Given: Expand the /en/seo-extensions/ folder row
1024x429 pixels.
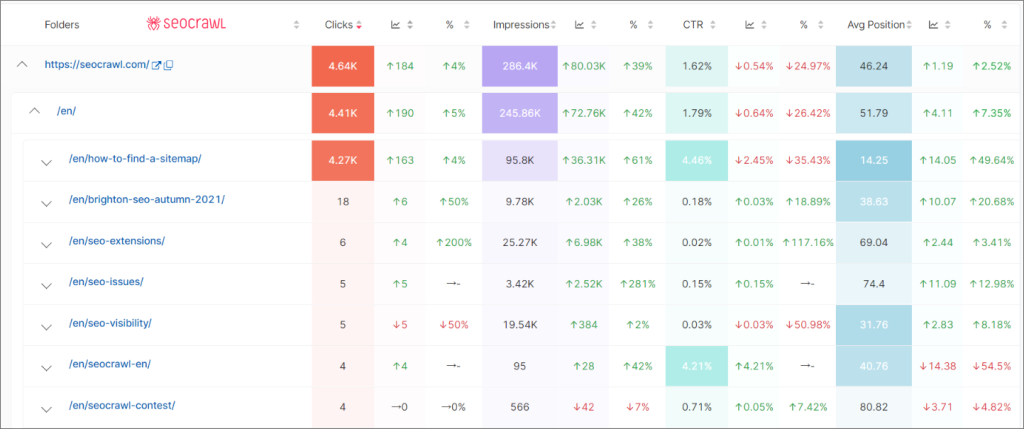Looking at the screenshot, I should click(x=46, y=243).
